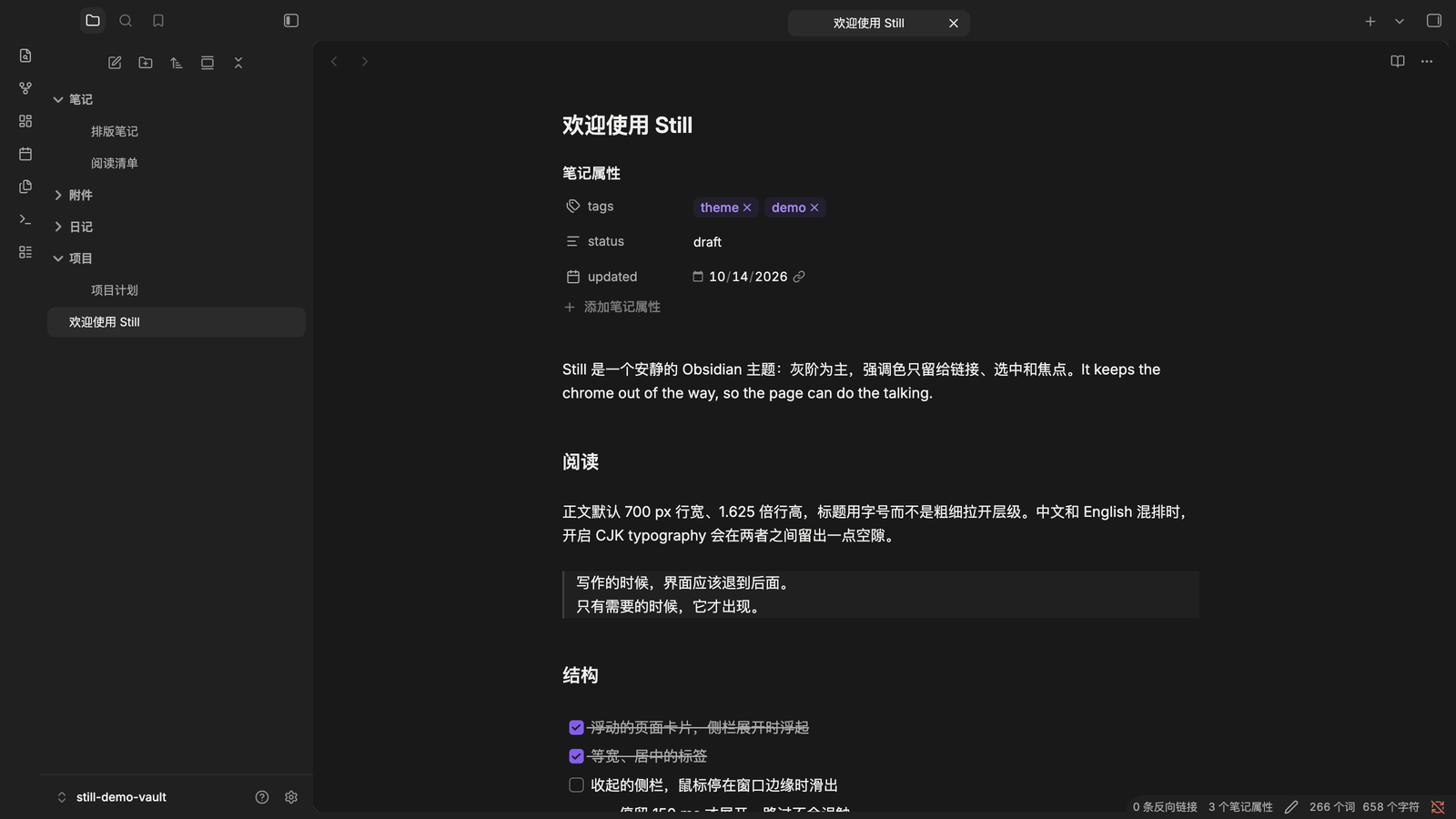1456x819 pixels.
Task: Uncheck the 浮动的页面卡片 task
Action: (576, 727)
